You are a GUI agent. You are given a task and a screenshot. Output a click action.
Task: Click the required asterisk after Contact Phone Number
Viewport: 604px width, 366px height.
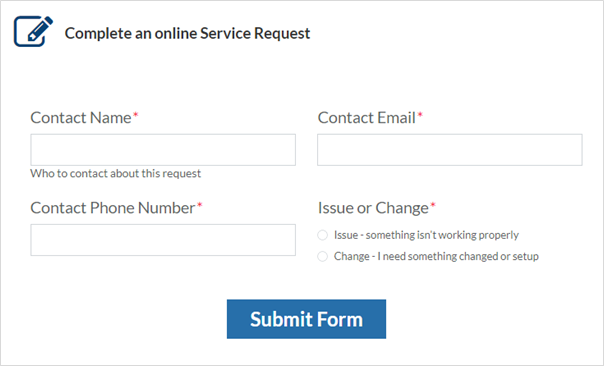click(200, 205)
